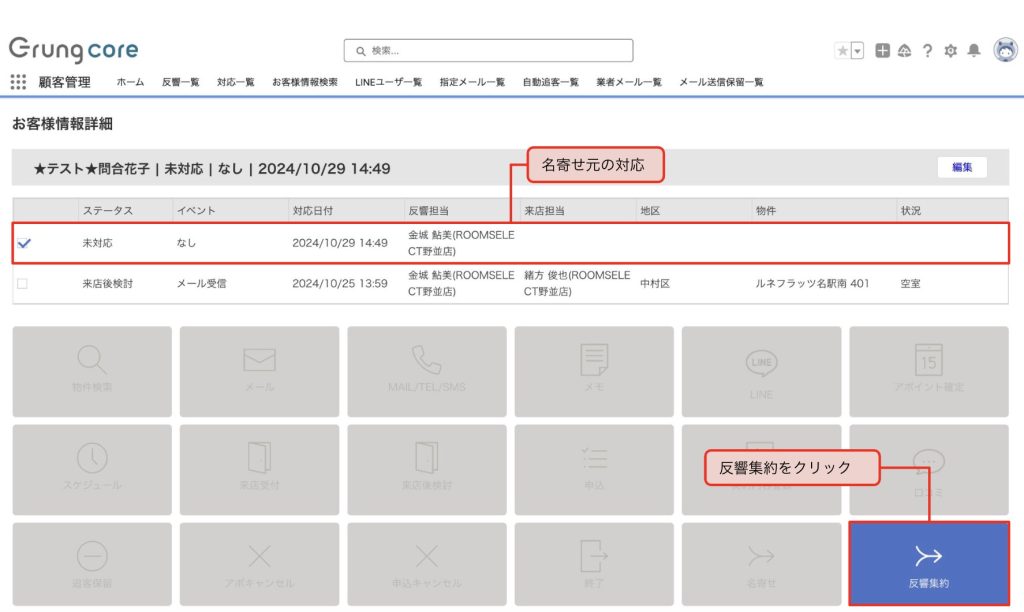The width and height of the screenshot is (1024, 612).
Task: Select the メール envelope tile
Action: coord(259,370)
